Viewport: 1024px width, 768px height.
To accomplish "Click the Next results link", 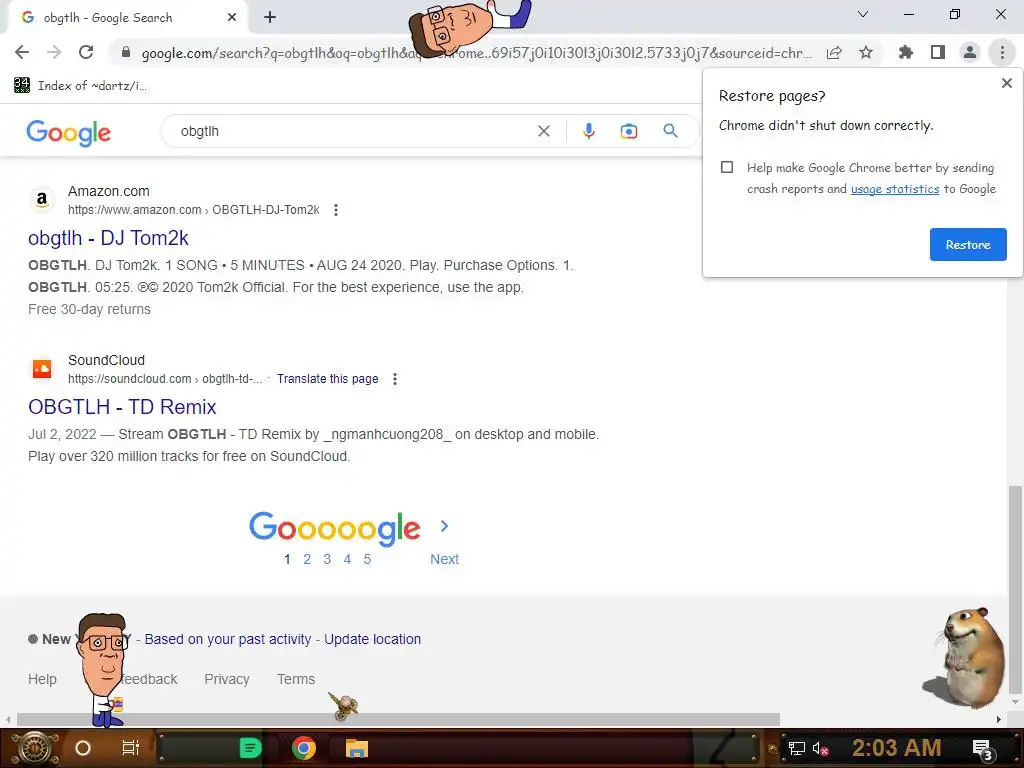I will (444, 559).
